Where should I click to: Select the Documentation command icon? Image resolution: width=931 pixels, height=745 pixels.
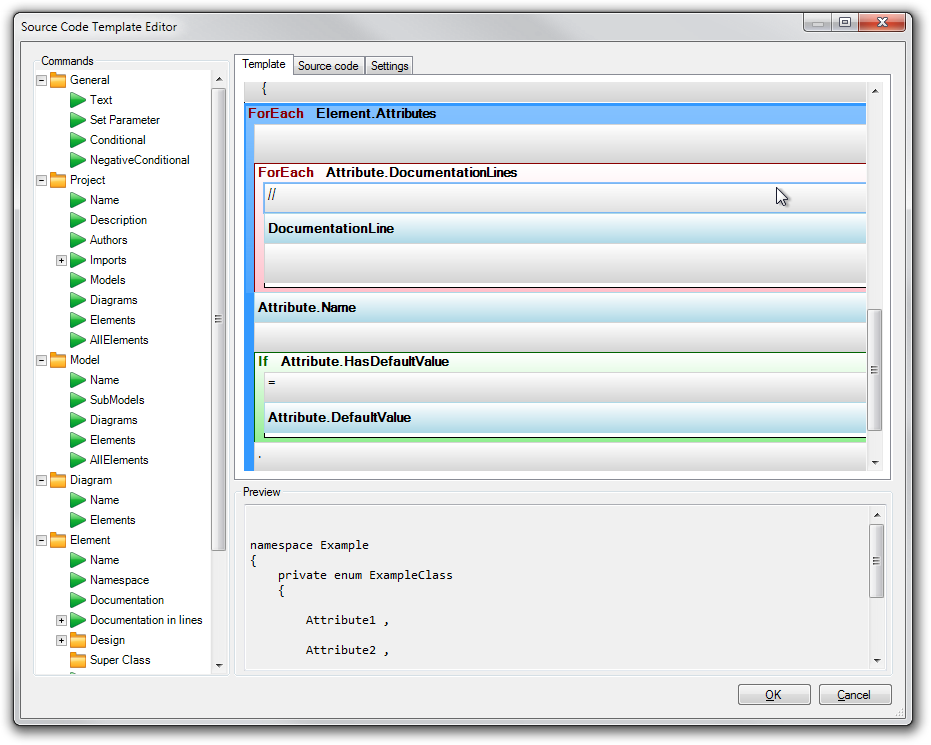(78, 600)
